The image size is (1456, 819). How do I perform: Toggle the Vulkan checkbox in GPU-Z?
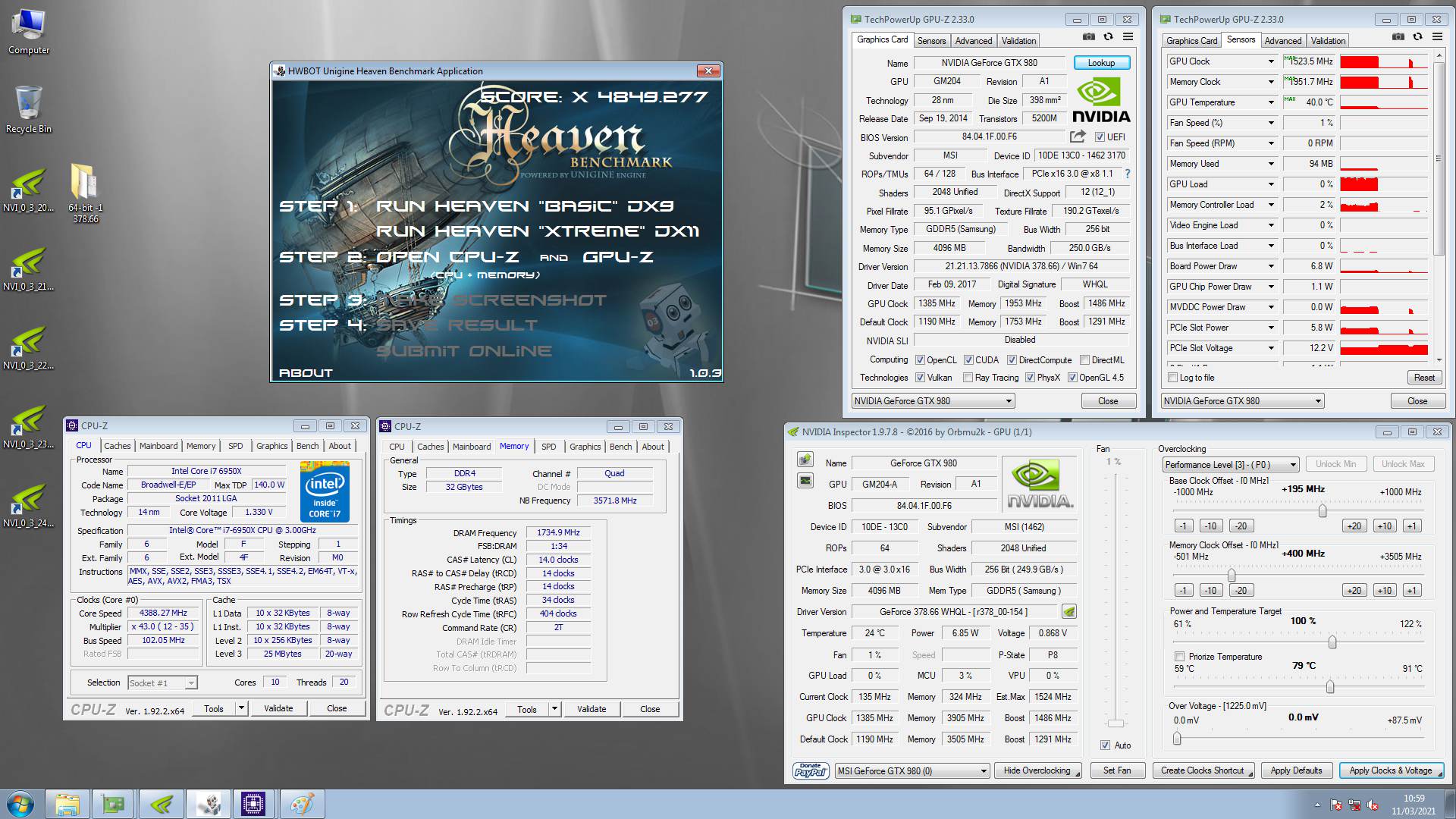(x=920, y=378)
